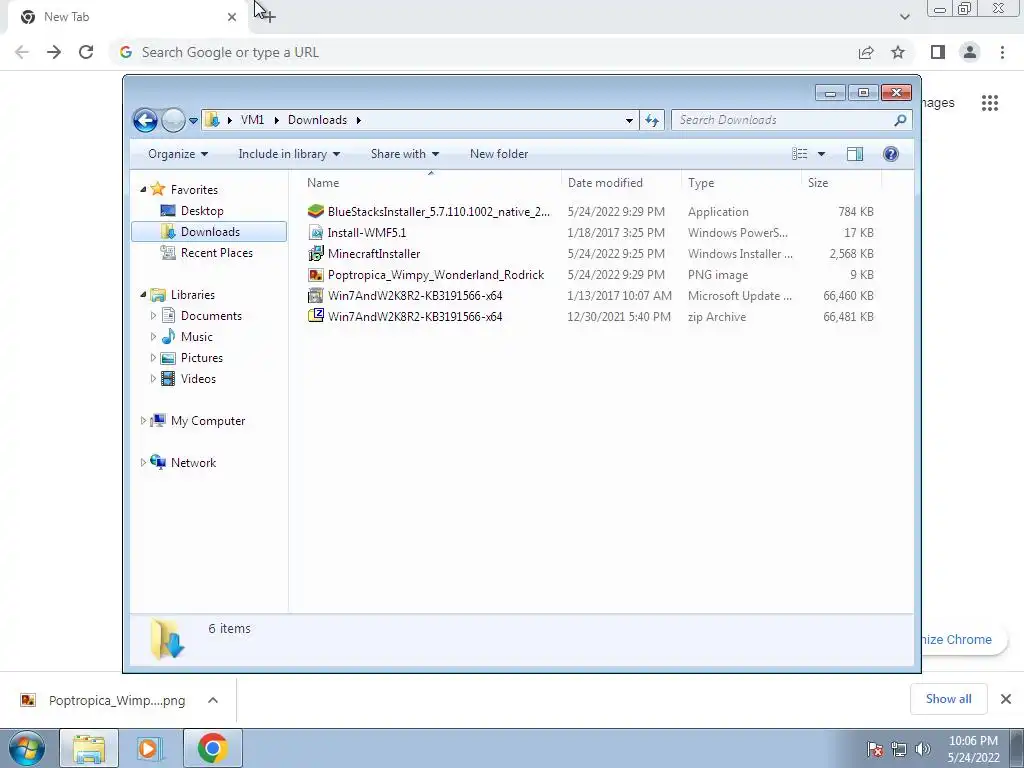Open the address bar history dropdown
Screen dimensions: 1024x768
[629, 120]
